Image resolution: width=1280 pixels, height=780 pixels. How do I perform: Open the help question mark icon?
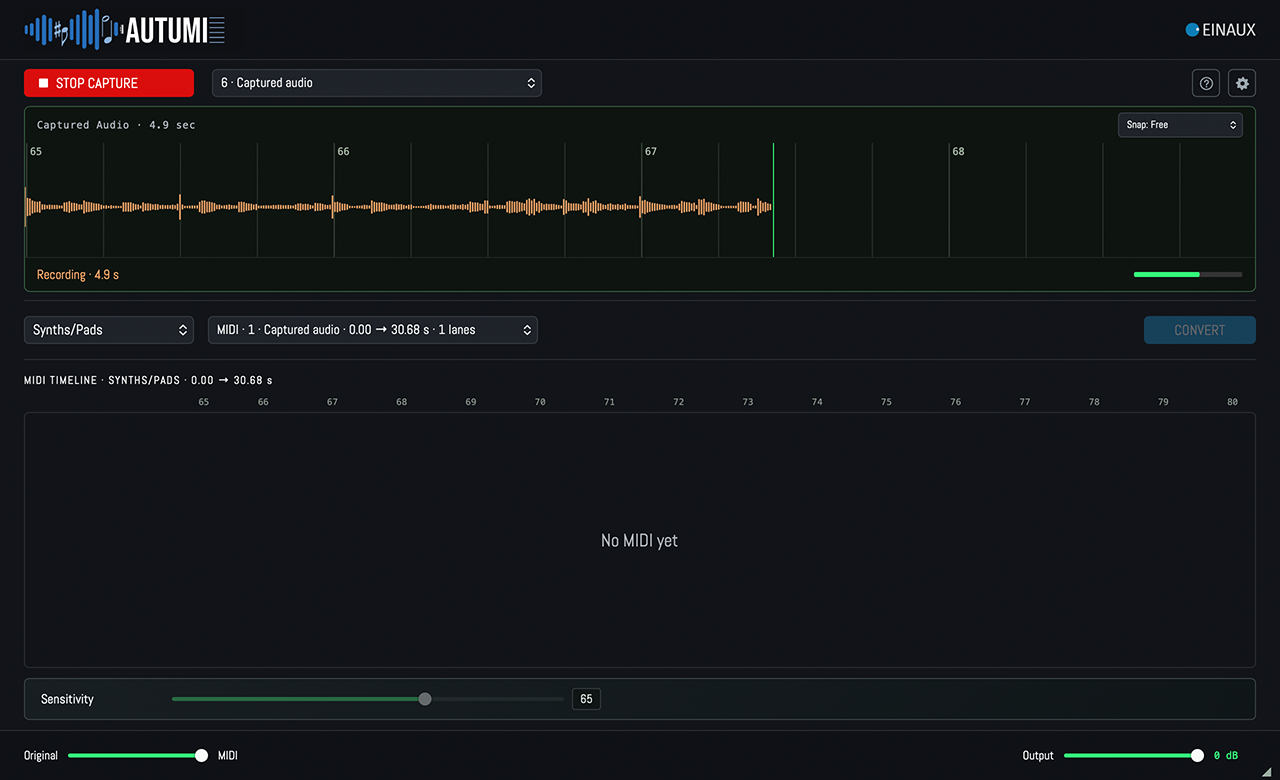coord(1206,83)
